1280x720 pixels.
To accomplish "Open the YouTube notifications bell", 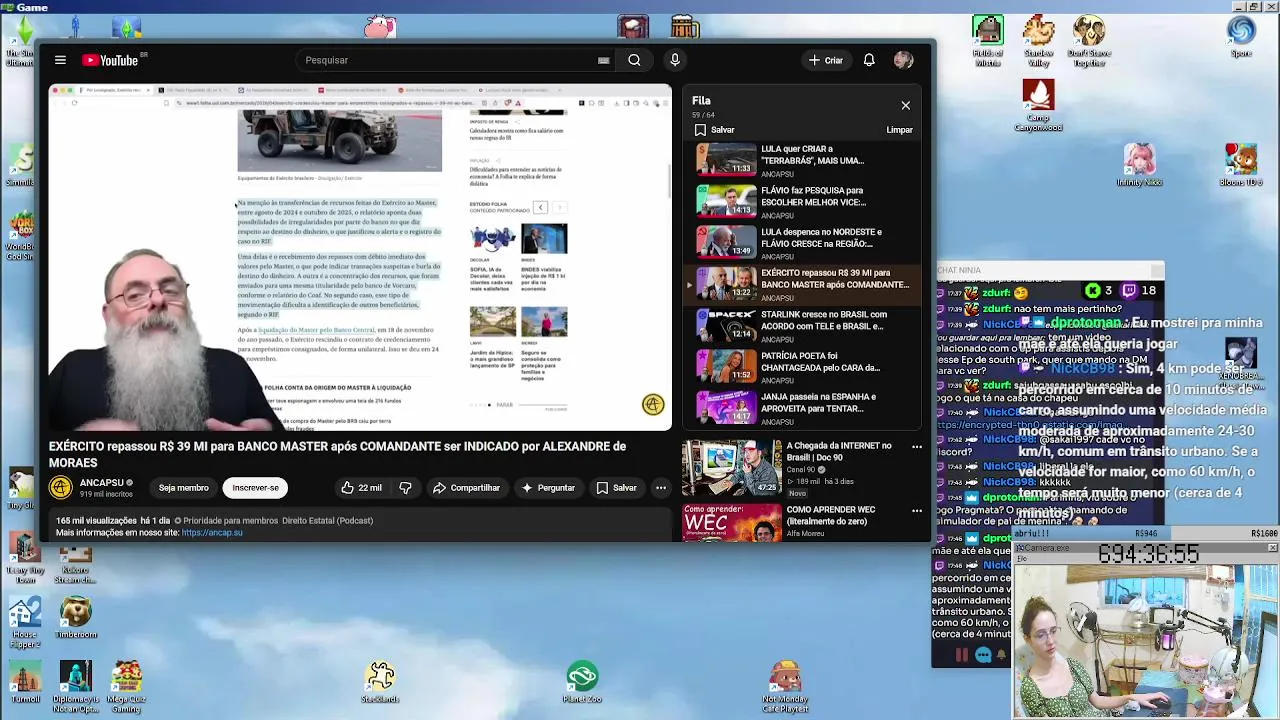I will point(869,60).
